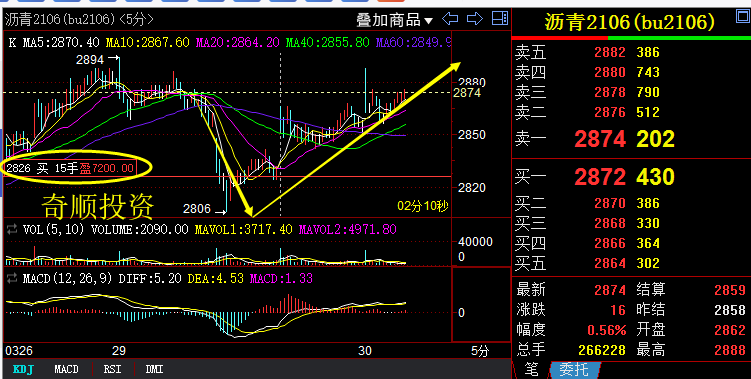Screen dimensions: 751x379
Task: Click the swap icon beside MACD(12,26,9)
Action: 12,278
